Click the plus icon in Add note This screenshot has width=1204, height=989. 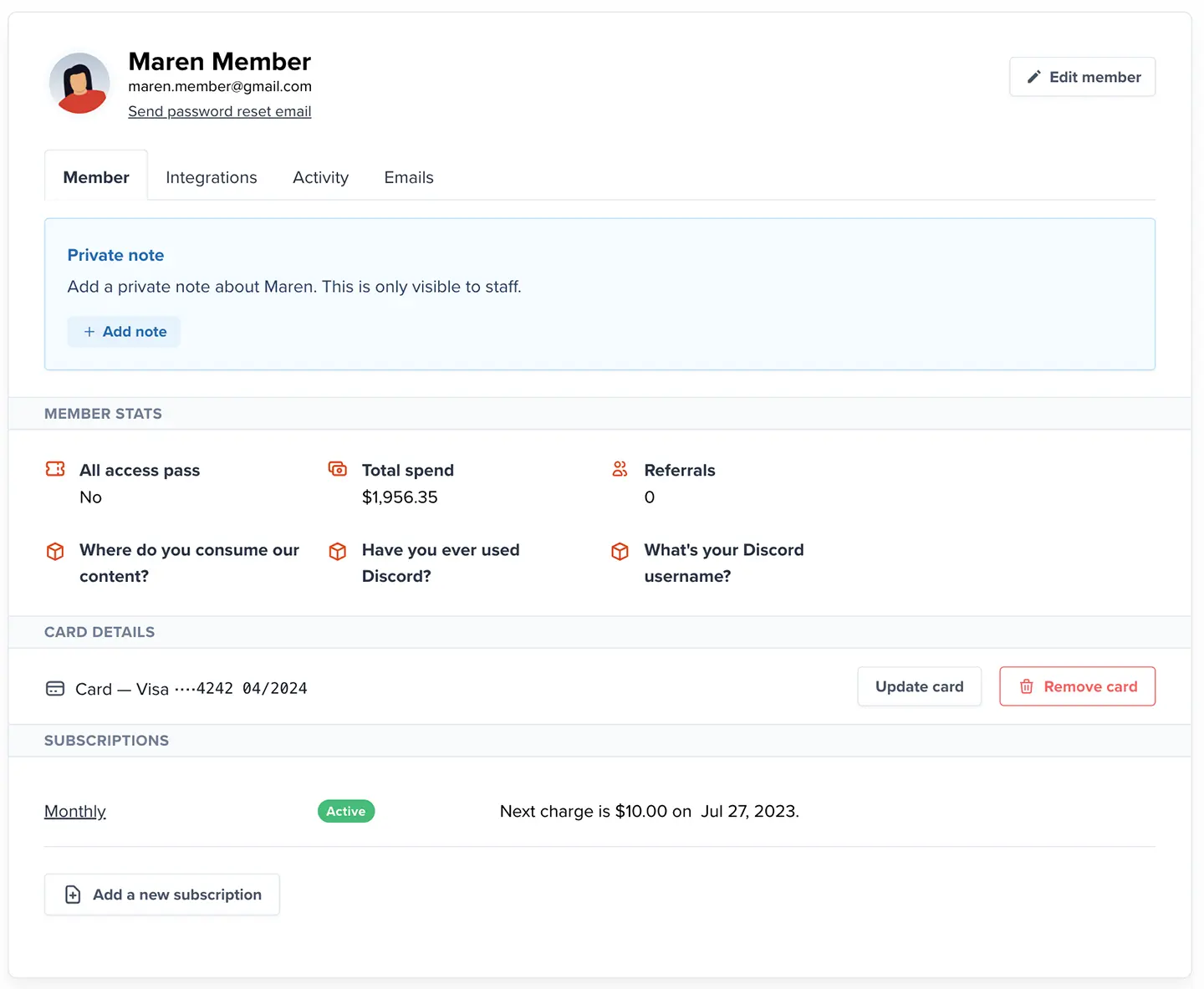(x=89, y=332)
